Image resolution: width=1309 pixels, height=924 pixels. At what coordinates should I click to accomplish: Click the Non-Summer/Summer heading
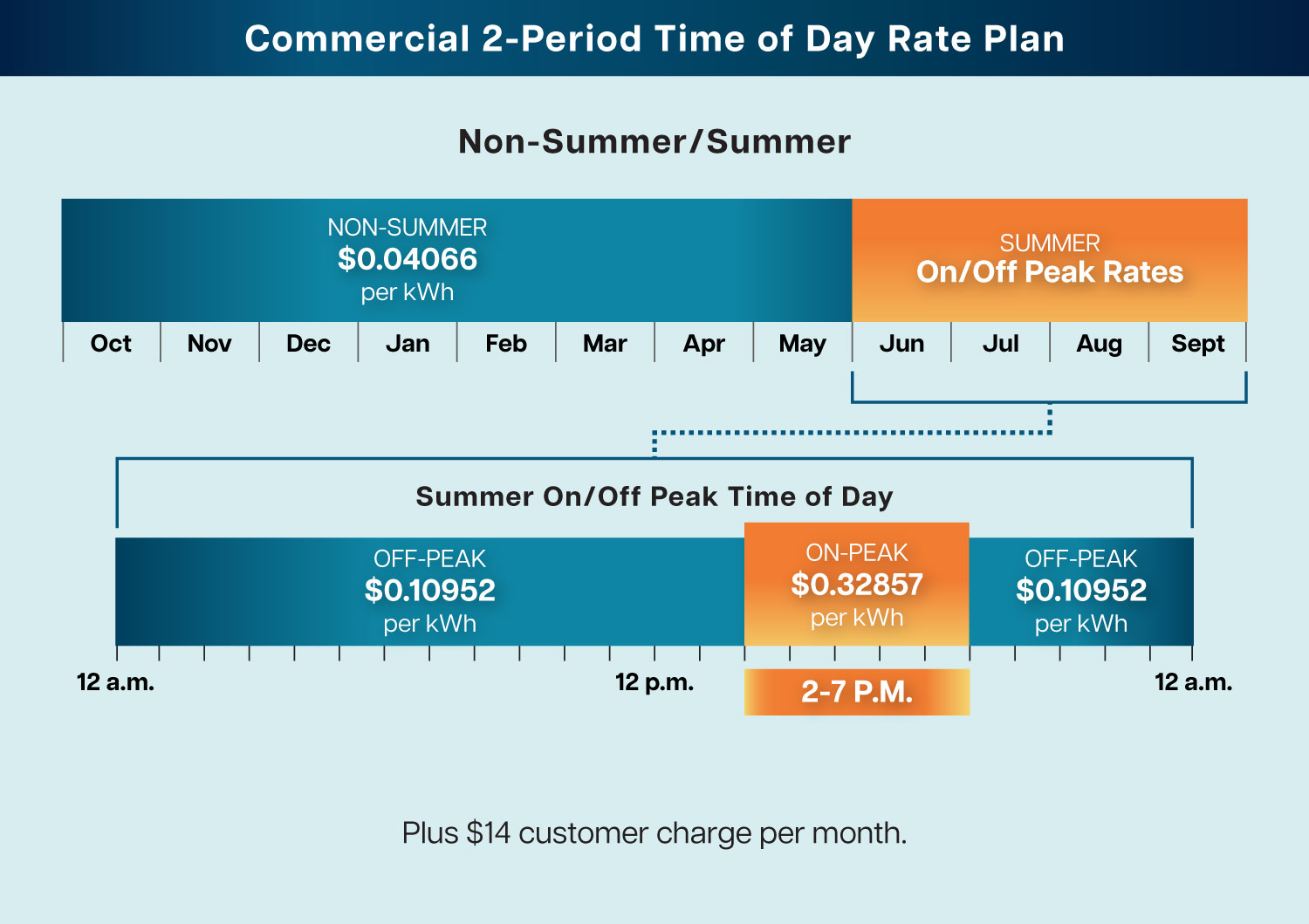coord(654,141)
